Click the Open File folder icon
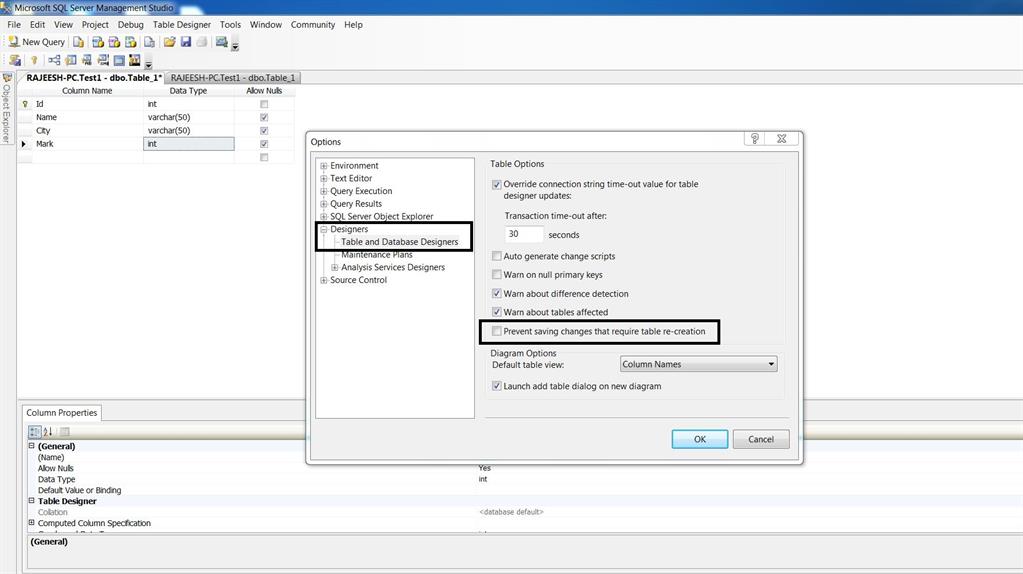 [x=170, y=42]
